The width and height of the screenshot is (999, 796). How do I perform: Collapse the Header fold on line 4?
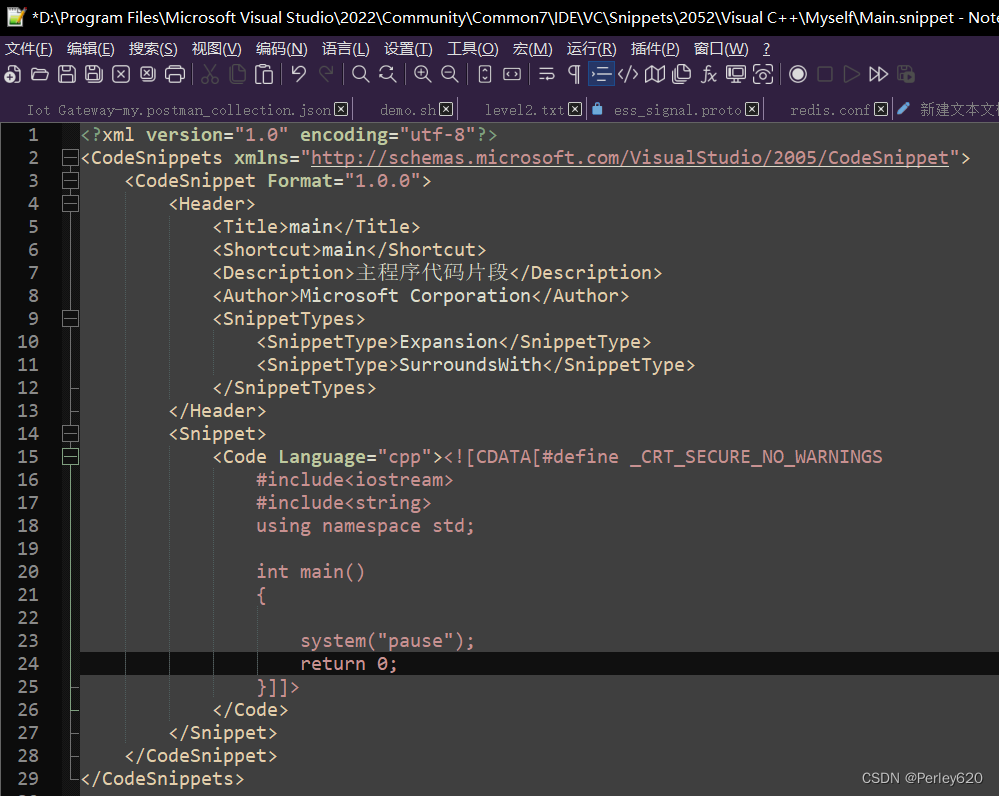coord(70,203)
